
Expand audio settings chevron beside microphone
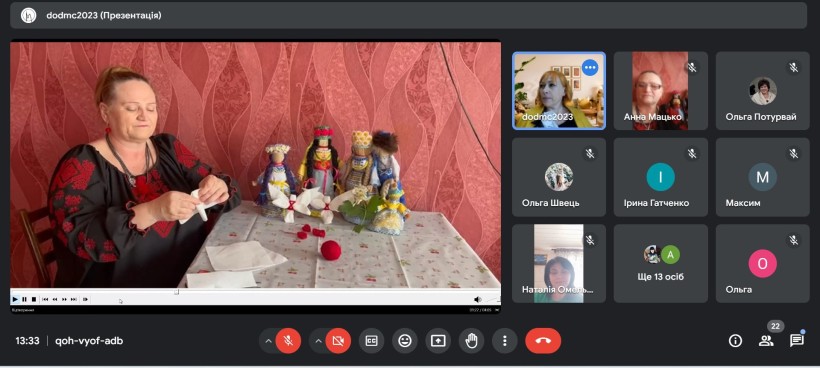268,341
